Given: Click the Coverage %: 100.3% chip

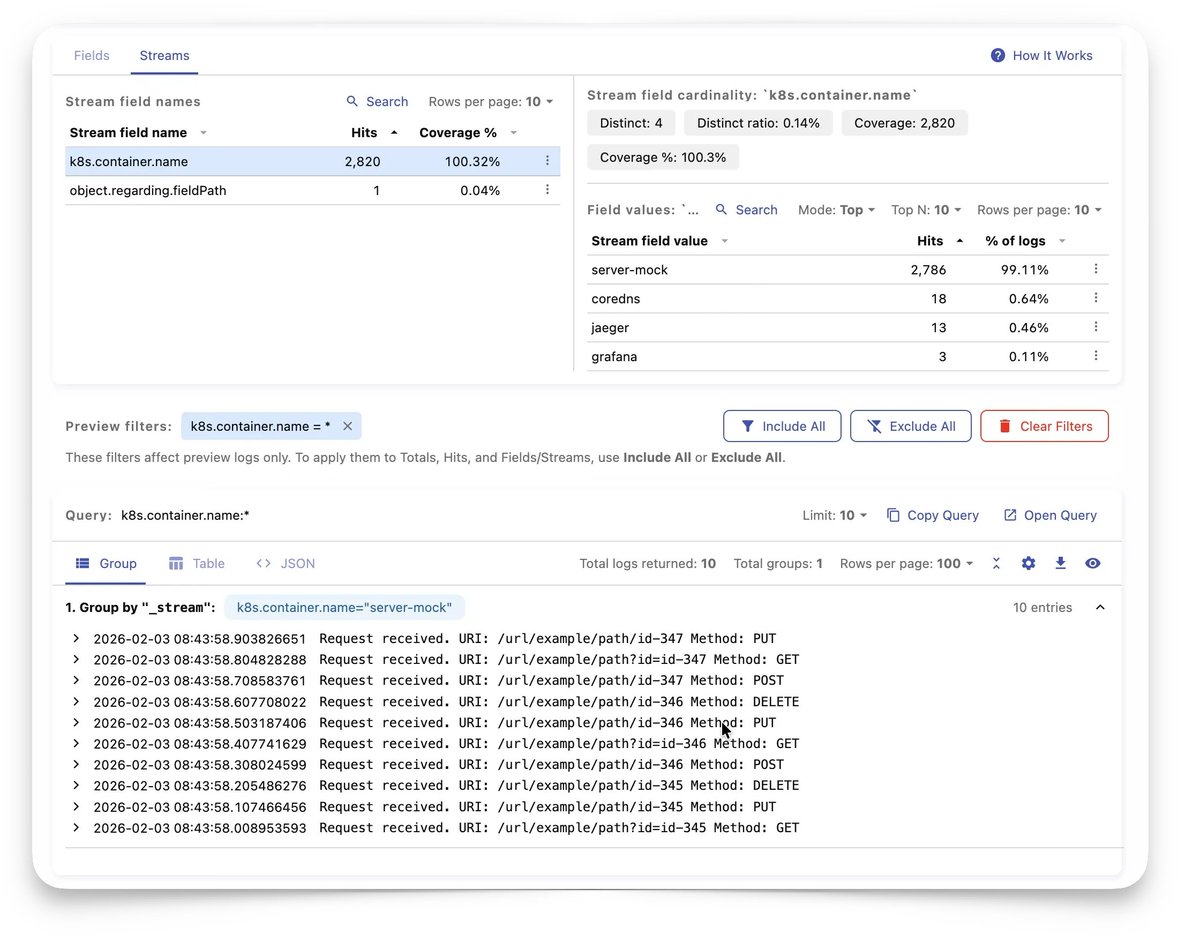Looking at the screenshot, I should 663,157.
